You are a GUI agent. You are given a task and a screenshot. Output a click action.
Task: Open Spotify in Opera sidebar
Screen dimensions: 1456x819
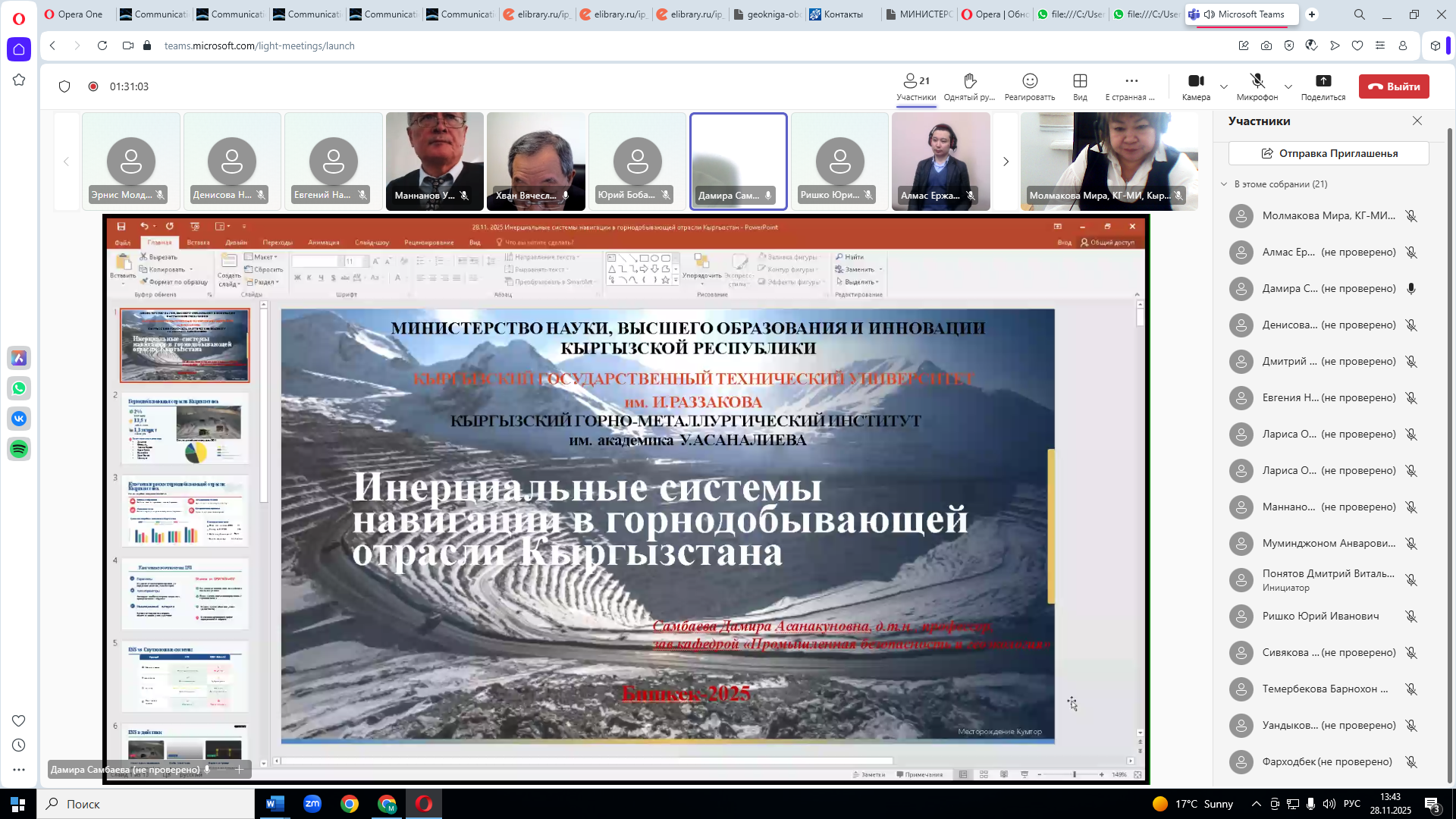pyautogui.click(x=19, y=449)
